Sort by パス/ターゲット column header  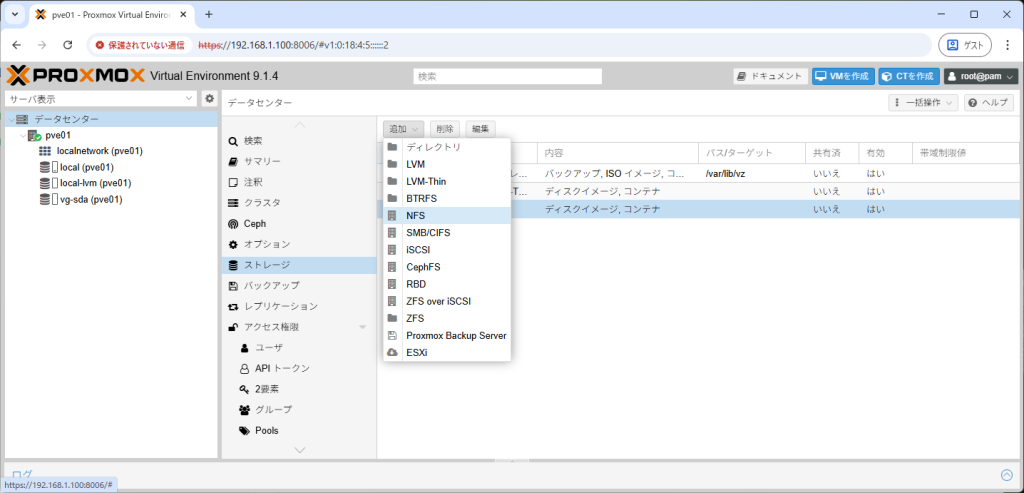tap(752, 153)
